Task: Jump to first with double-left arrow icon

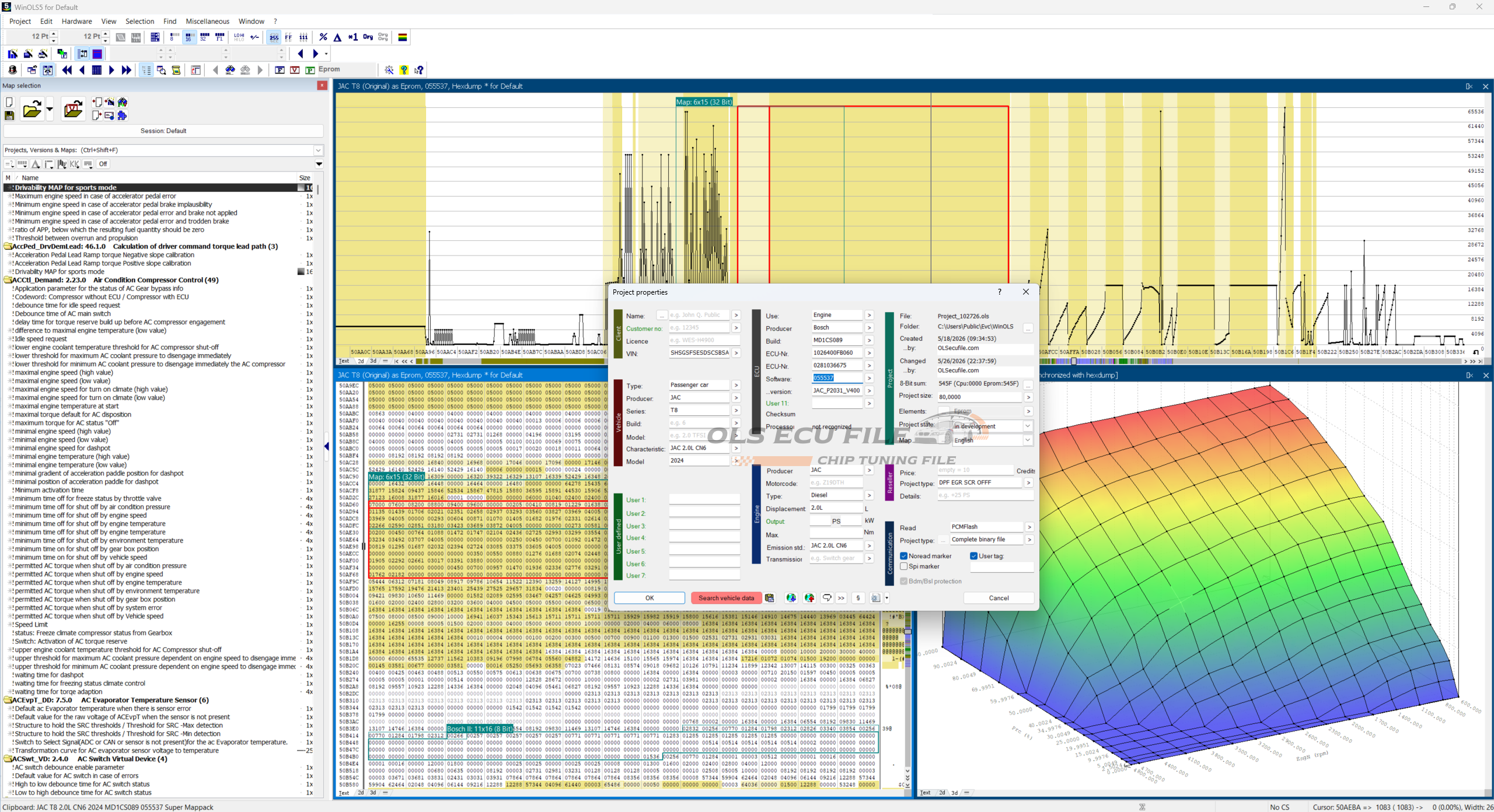Action: pos(67,70)
